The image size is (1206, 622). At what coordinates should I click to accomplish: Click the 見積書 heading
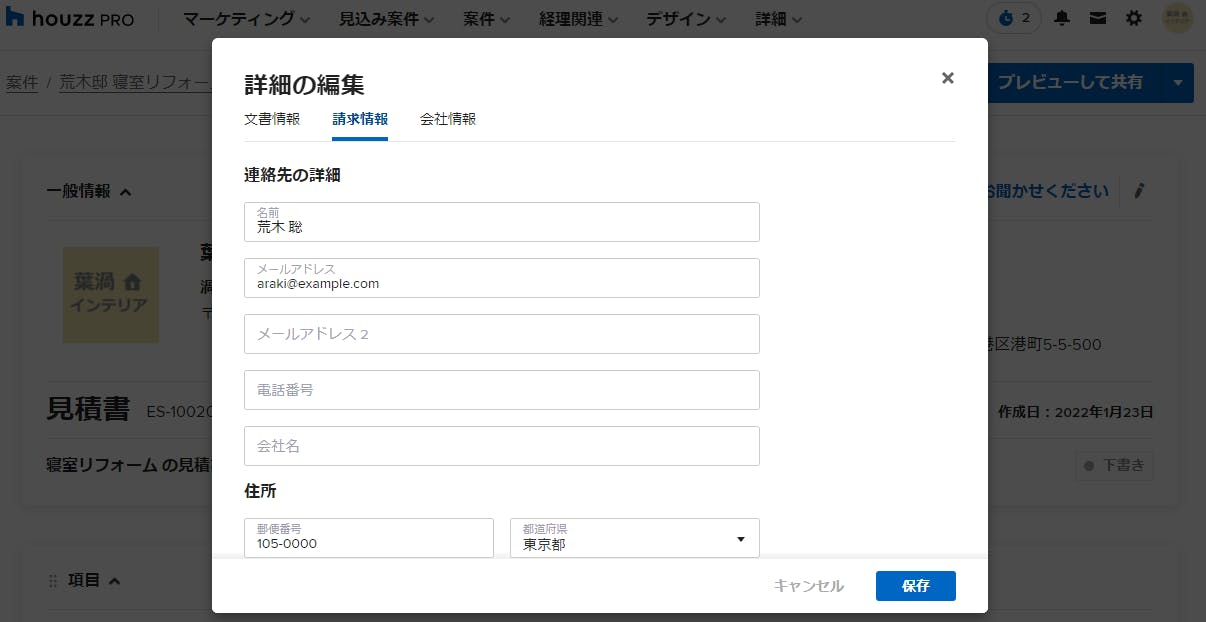(x=88, y=409)
